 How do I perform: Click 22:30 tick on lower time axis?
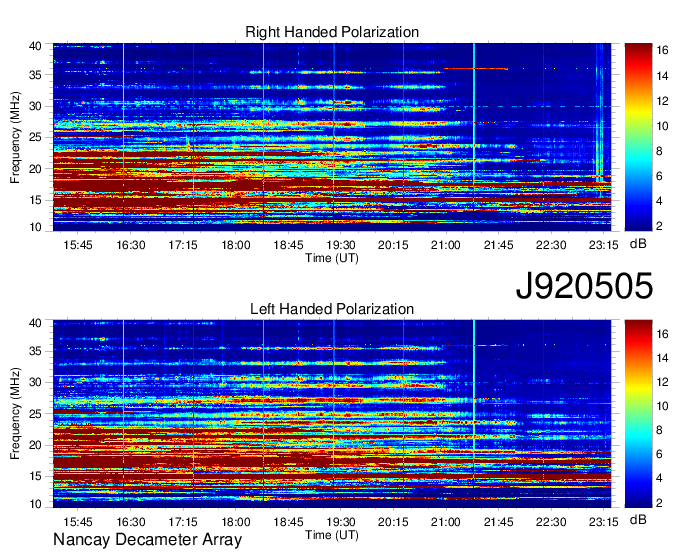click(x=551, y=522)
